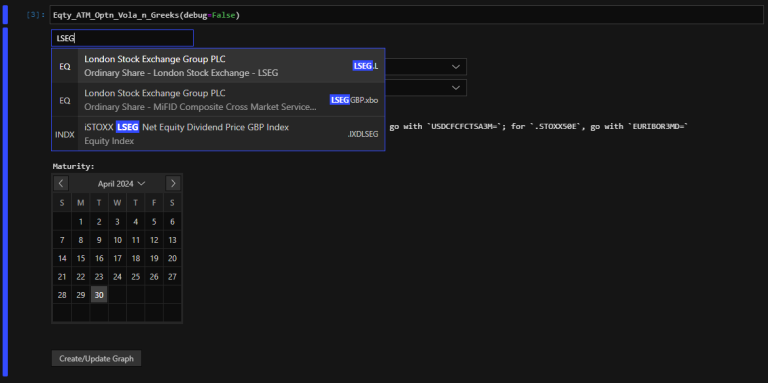
Task: Choose April 19 on the calendar
Action: pyautogui.click(x=154, y=258)
